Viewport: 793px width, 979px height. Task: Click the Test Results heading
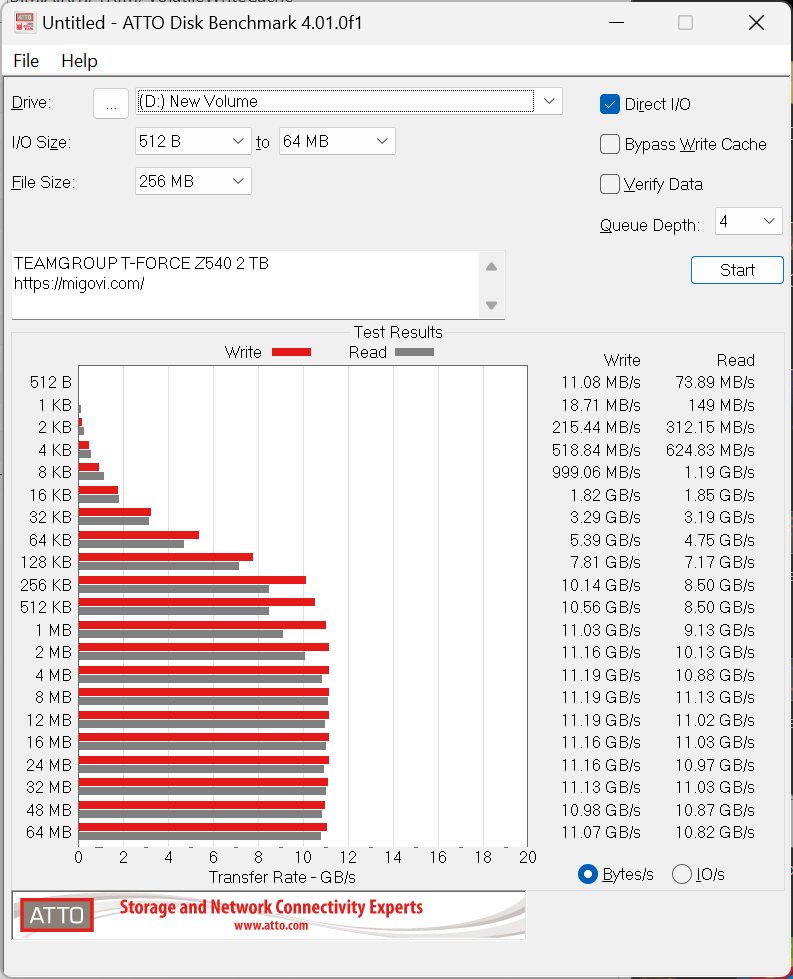[x=398, y=332]
